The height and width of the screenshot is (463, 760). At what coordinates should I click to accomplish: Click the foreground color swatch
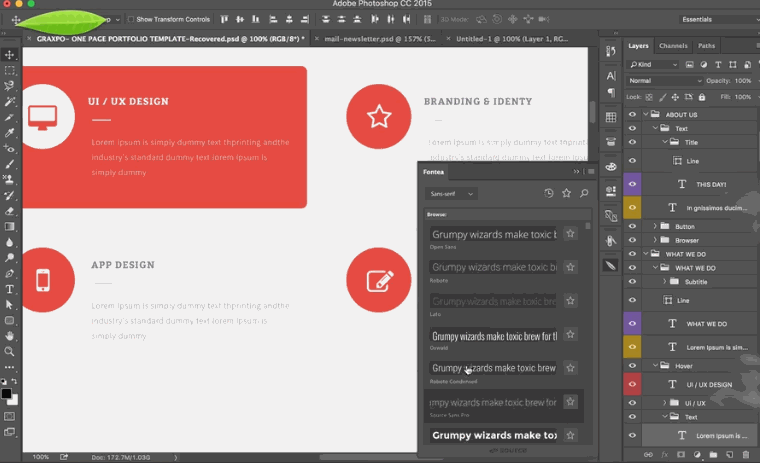pos(6,394)
